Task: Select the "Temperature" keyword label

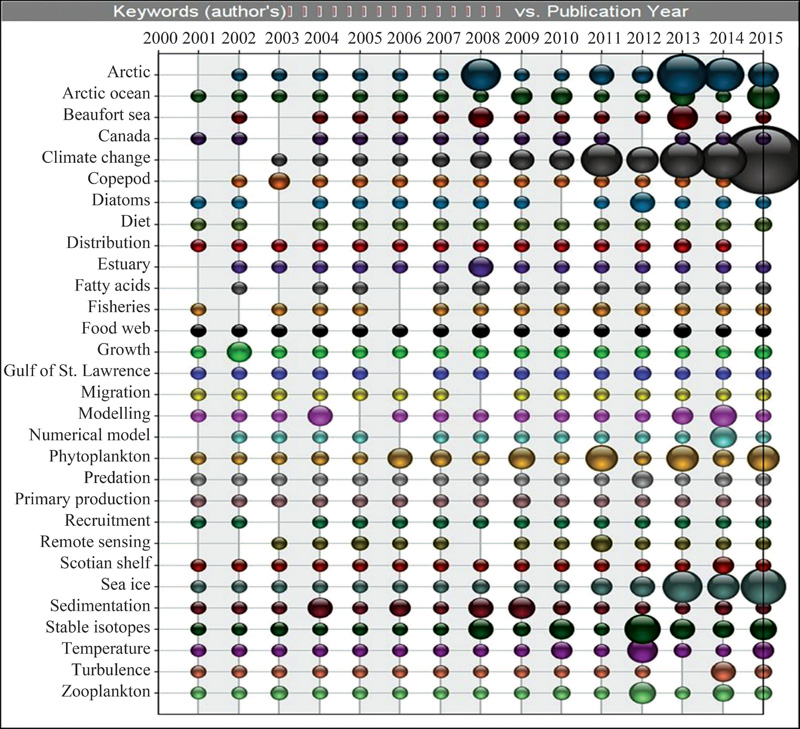Action: (106, 648)
